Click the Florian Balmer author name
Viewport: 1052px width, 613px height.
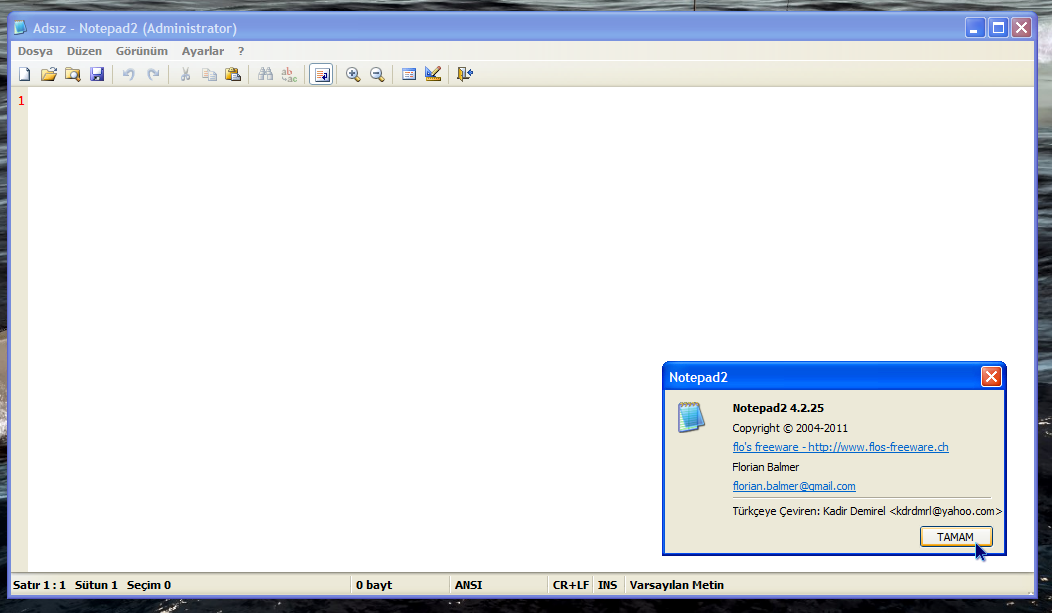pyautogui.click(x=766, y=467)
